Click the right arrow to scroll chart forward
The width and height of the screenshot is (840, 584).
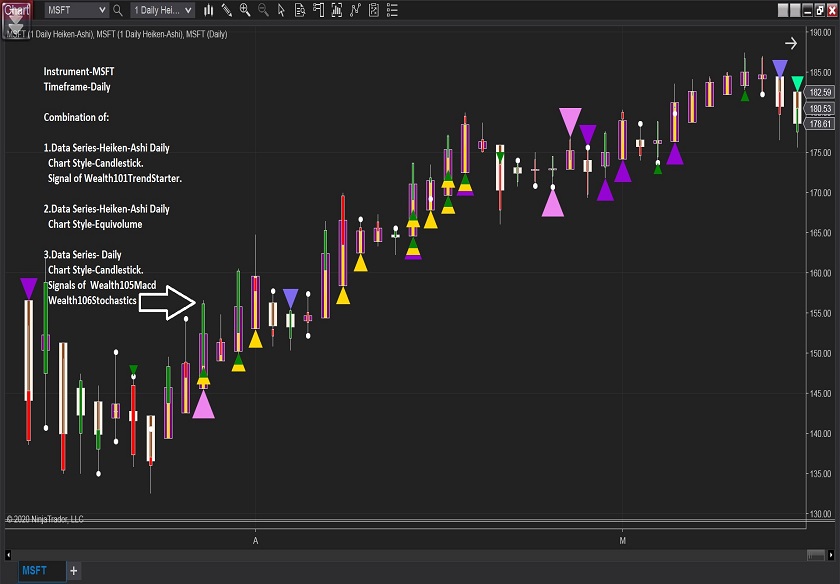(791, 43)
